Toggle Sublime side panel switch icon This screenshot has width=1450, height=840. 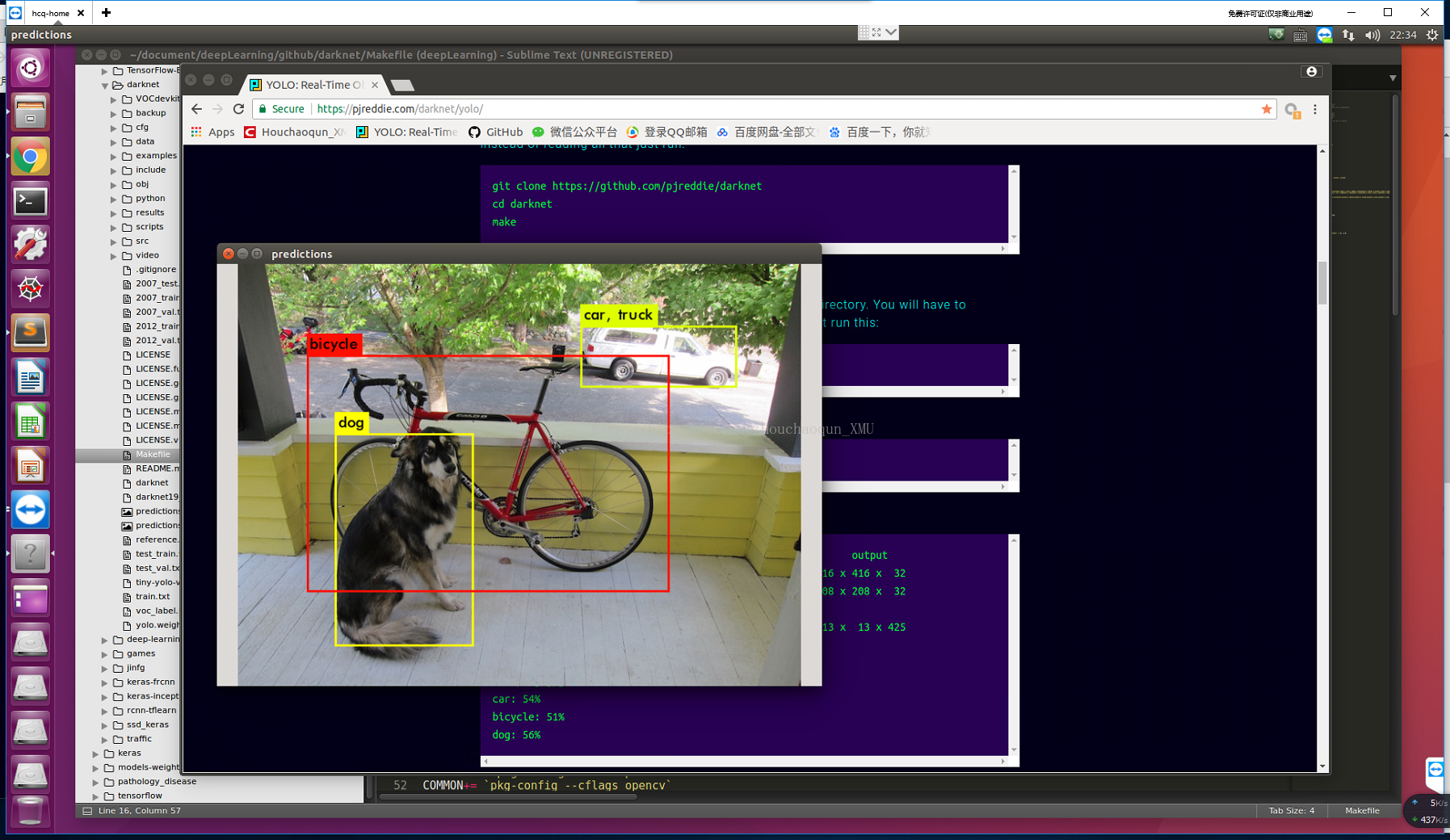[x=87, y=811]
